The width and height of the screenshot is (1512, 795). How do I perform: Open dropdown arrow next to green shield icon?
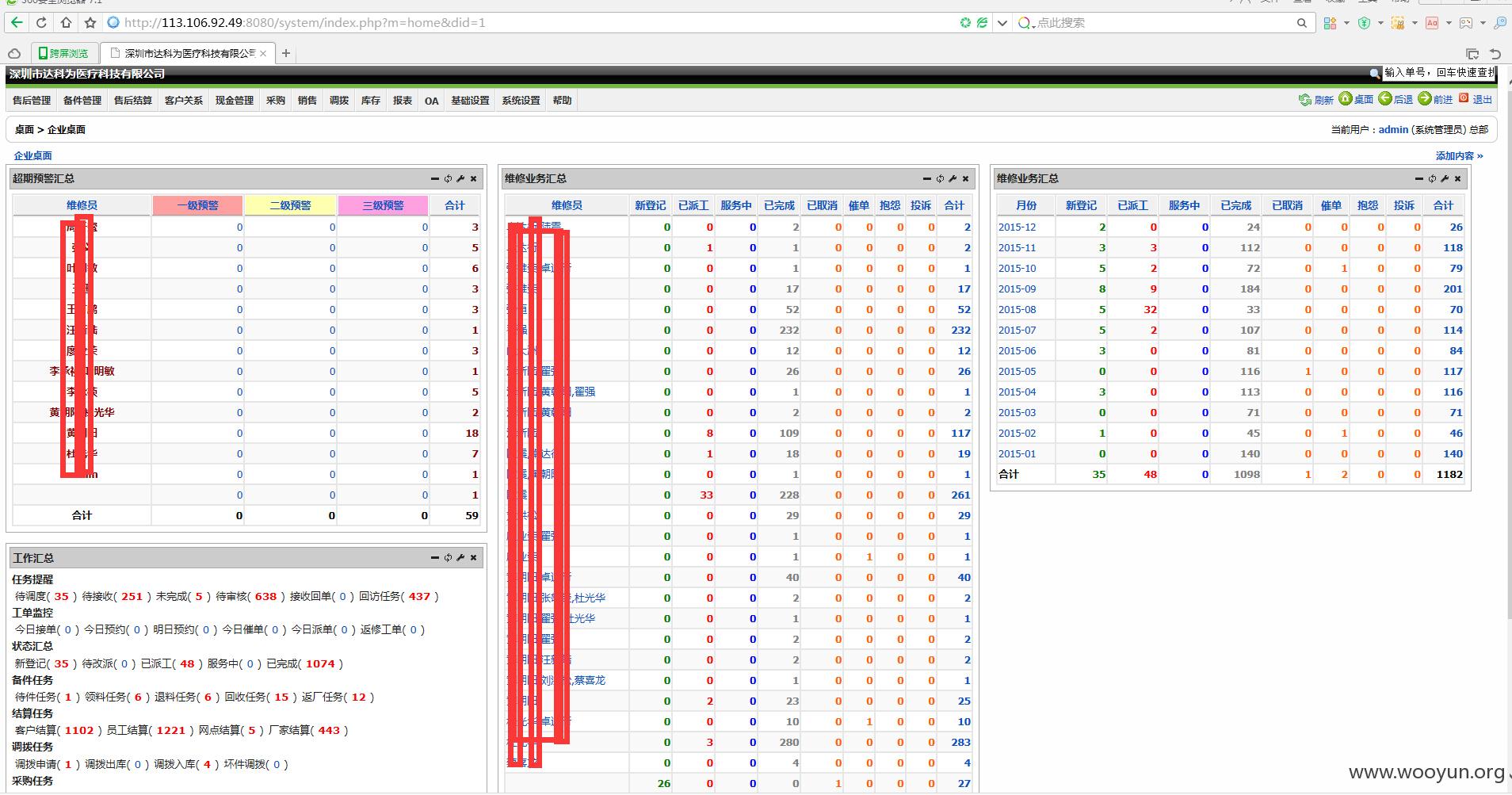coord(1380,23)
